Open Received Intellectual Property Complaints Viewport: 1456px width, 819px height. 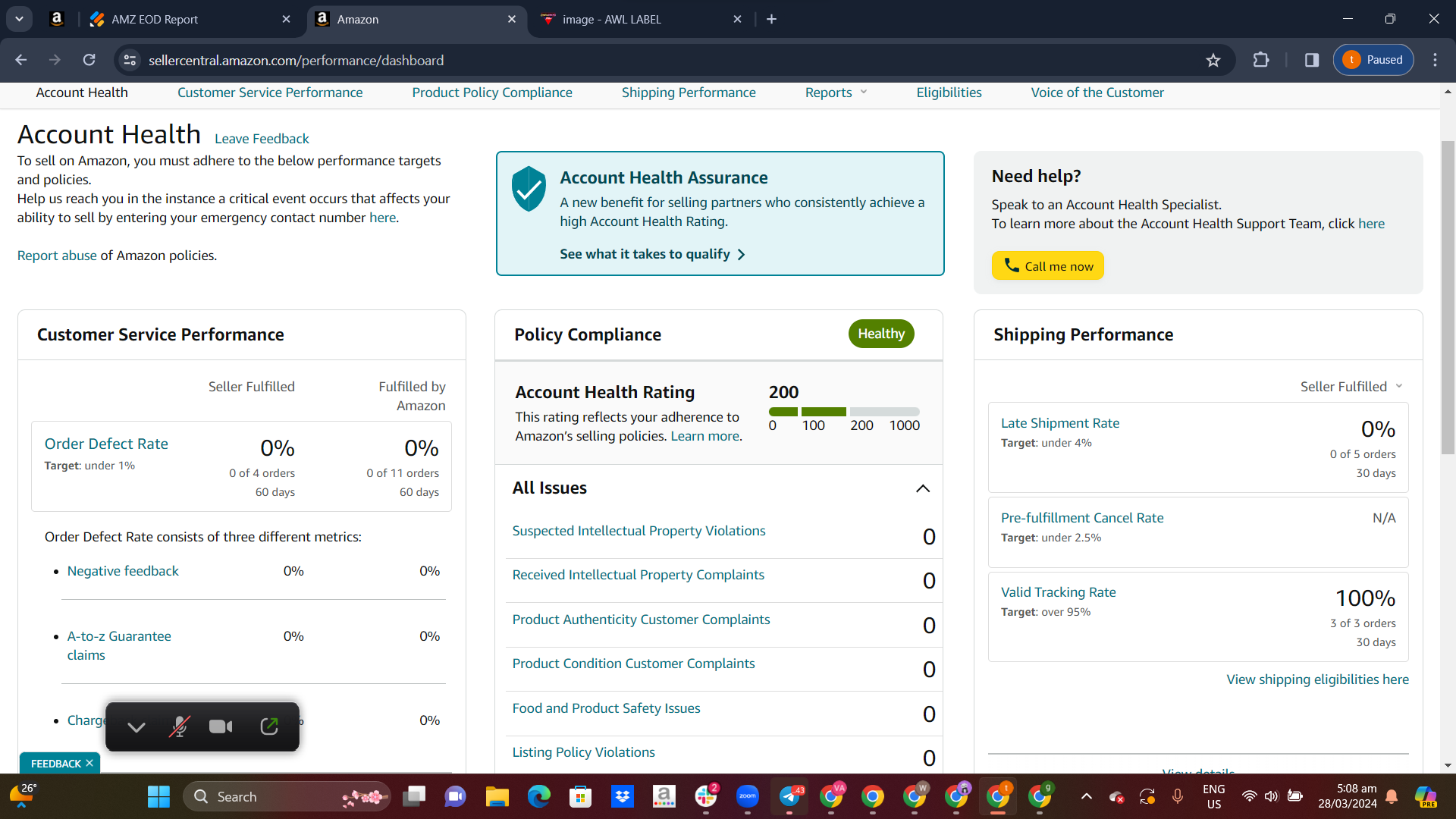point(638,575)
